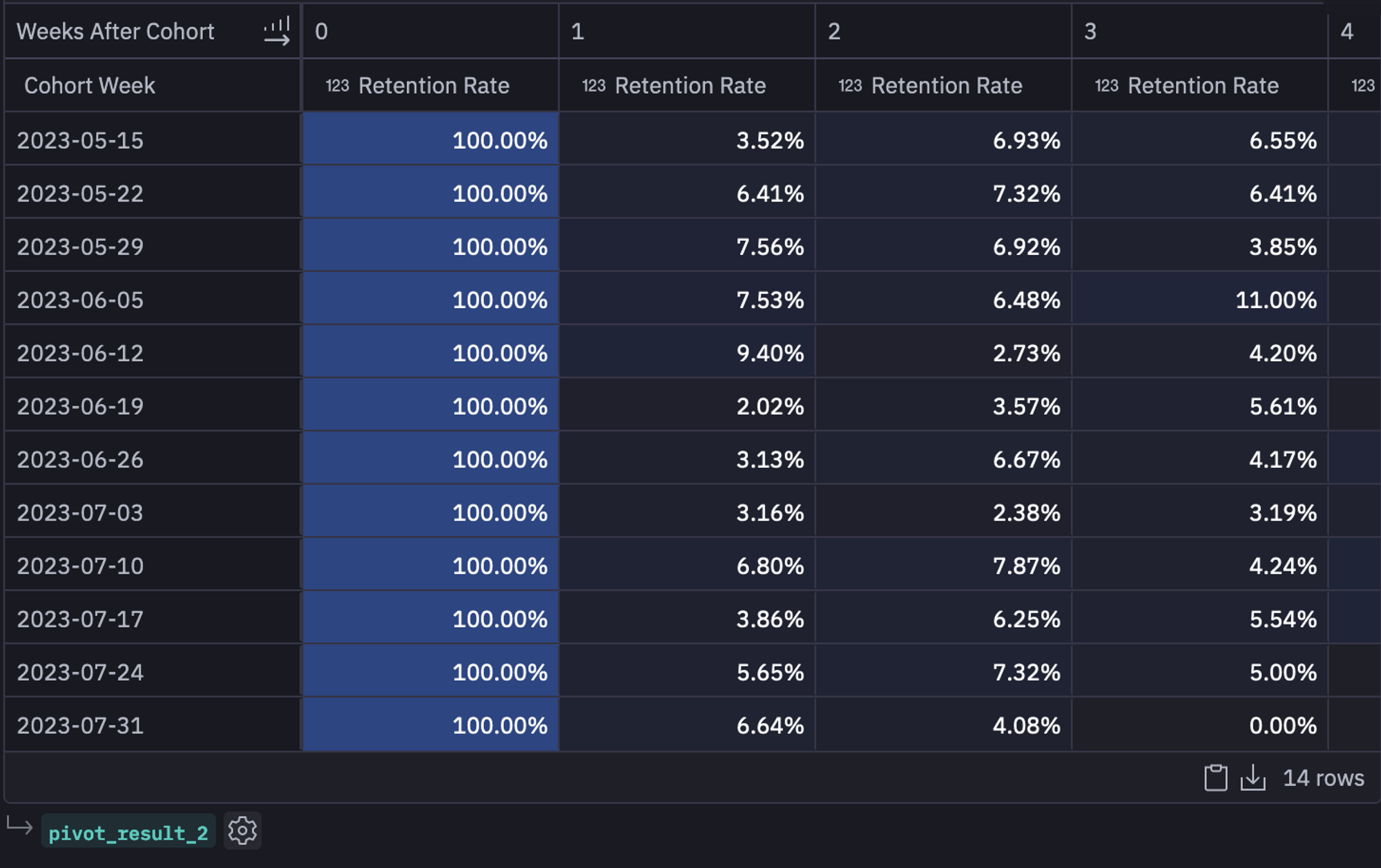Copy table using the clipboard icon

point(1215,778)
